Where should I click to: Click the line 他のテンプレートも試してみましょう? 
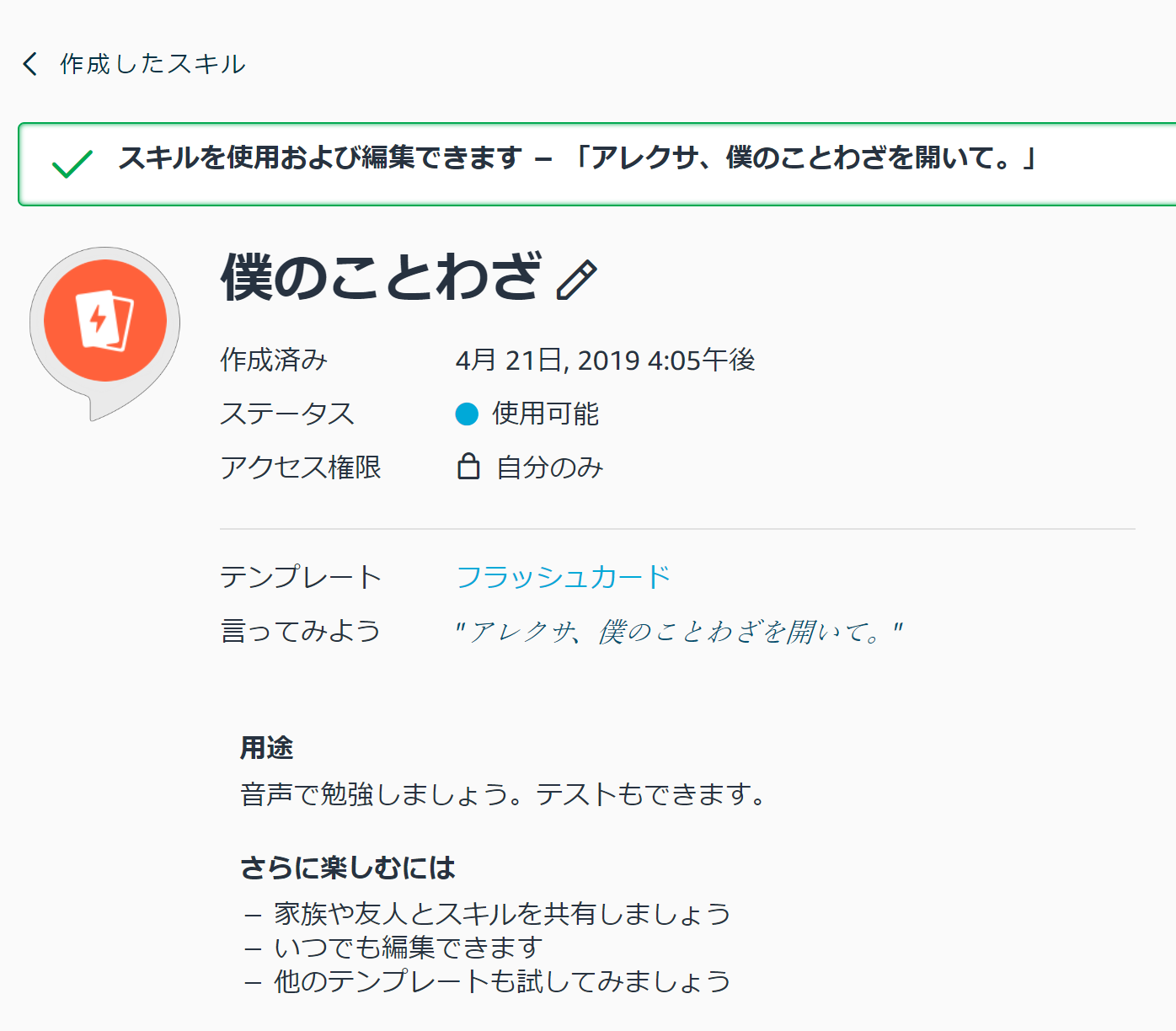pos(502,981)
